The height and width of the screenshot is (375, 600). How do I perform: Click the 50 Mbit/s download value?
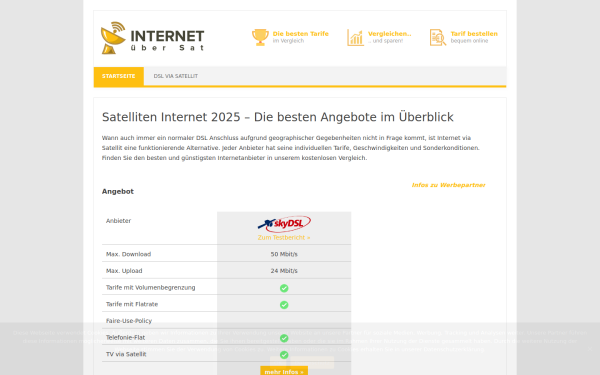coord(284,254)
